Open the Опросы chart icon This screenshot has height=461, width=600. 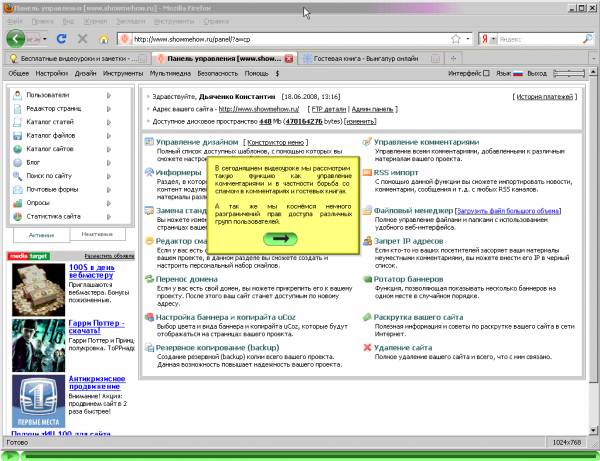click(x=18, y=203)
